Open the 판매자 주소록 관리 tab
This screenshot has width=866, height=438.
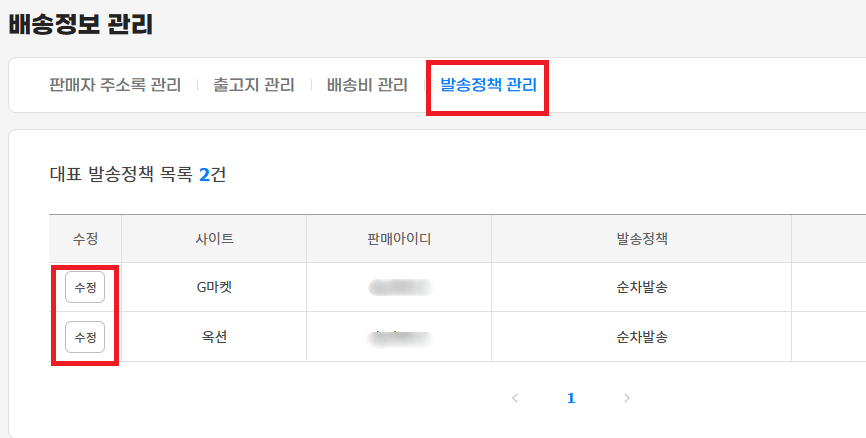coord(115,85)
